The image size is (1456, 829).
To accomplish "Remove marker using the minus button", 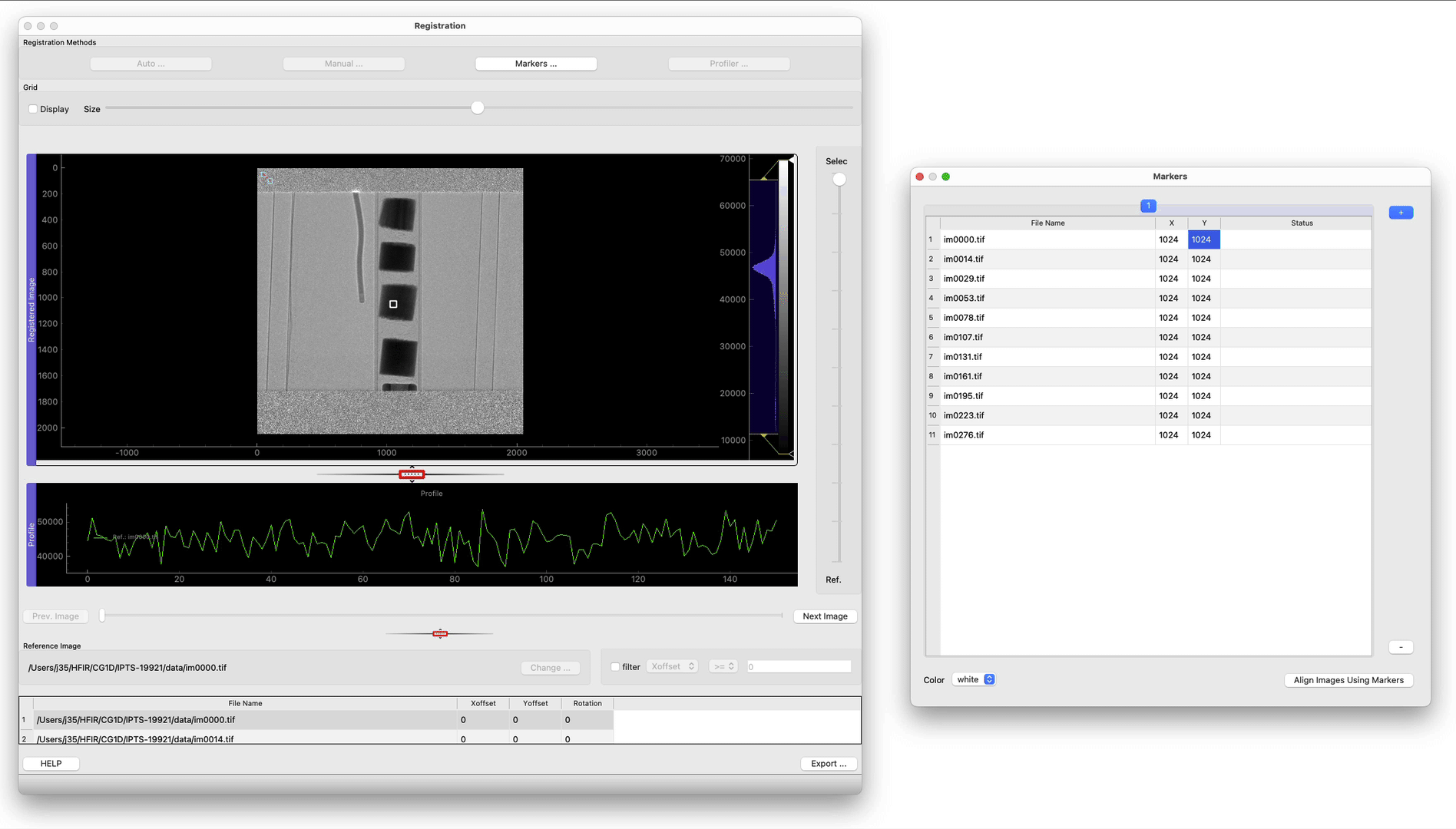I will [1401, 647].
